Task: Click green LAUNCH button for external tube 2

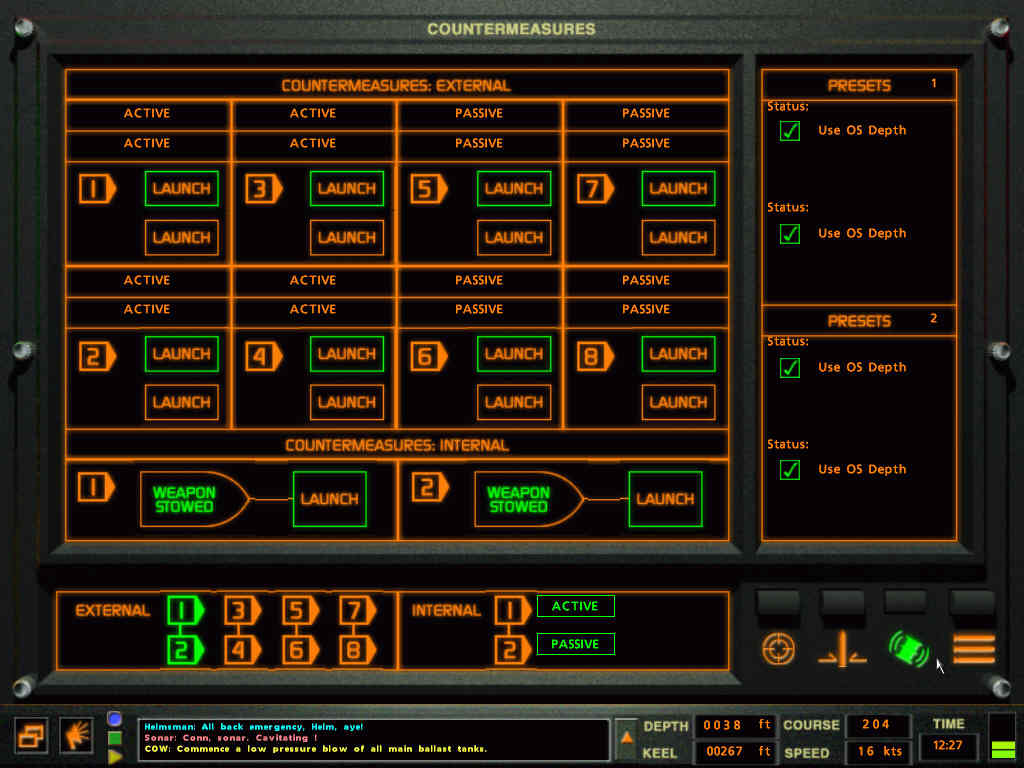Action: tap(182, 354)
